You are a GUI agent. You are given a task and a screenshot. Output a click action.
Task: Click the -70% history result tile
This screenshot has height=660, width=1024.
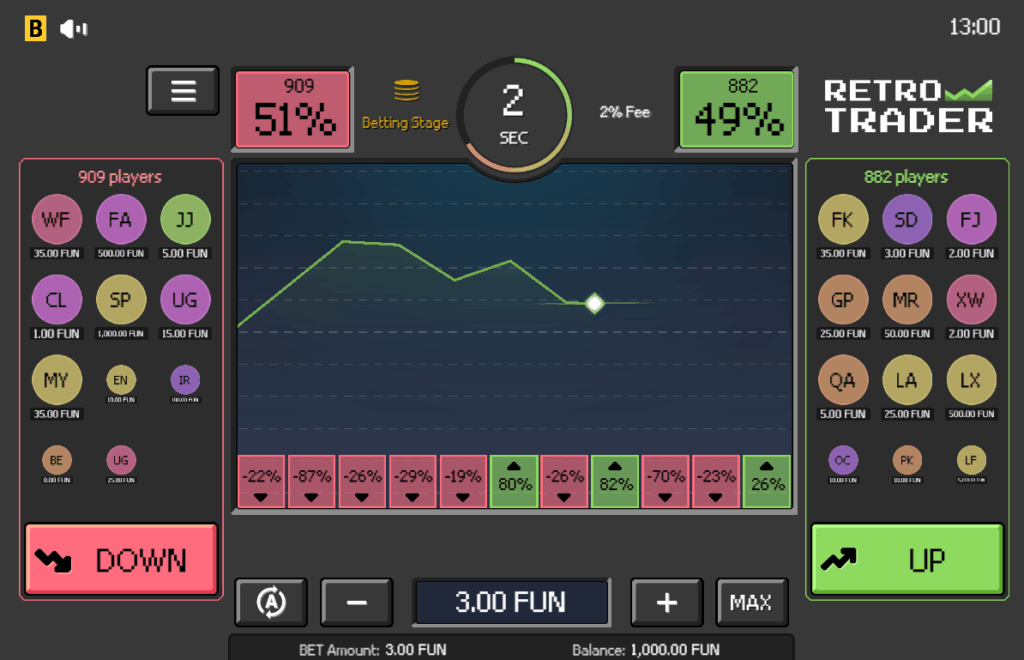coord(665,482)
